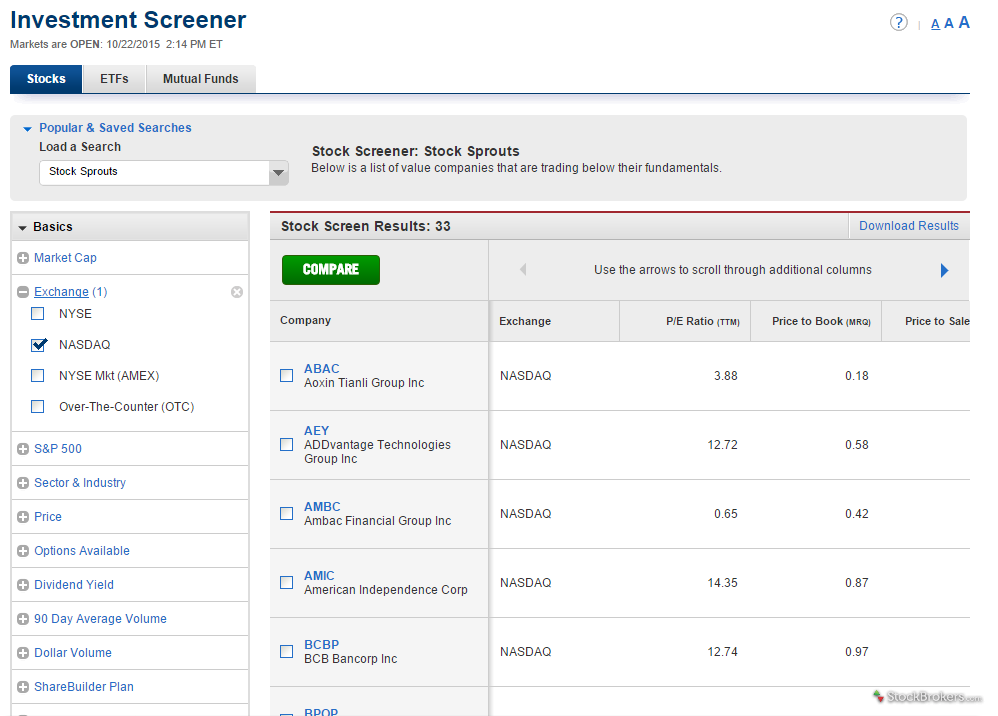Collapse the Basics filter section
The image size is (998, 716).
[21, 226]
